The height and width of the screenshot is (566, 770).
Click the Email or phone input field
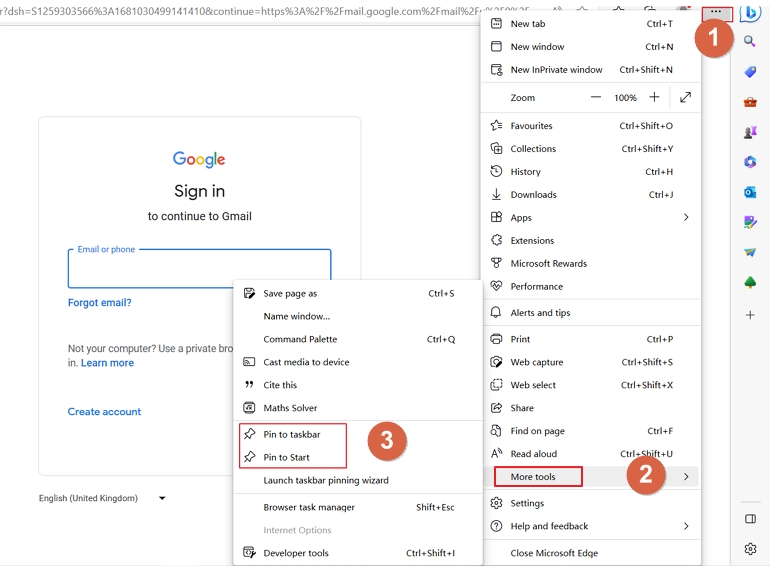199,269
